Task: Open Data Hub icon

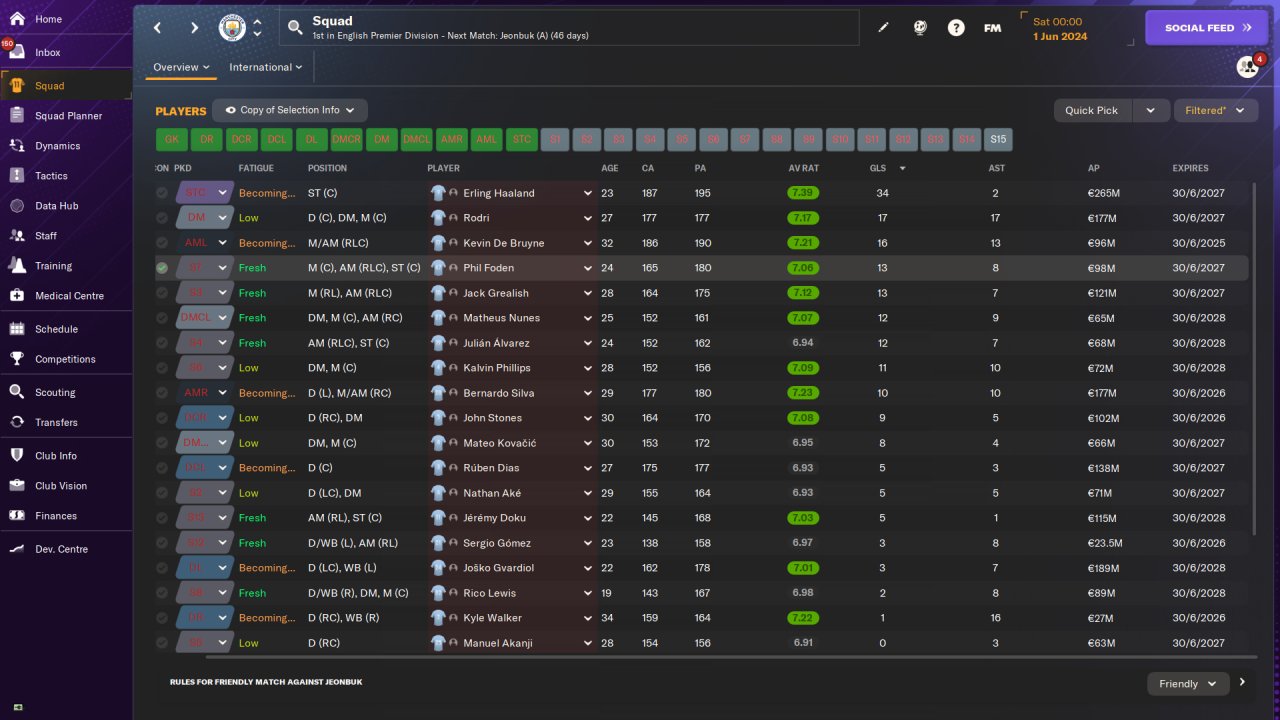Action: pos(17,206)
